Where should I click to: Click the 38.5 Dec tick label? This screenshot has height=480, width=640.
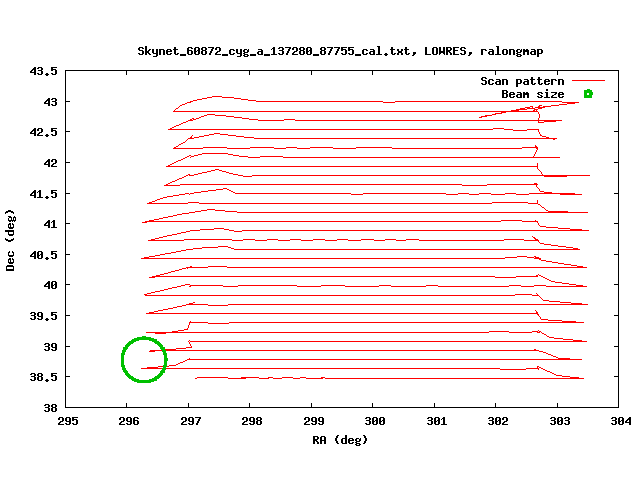(44, 377)
